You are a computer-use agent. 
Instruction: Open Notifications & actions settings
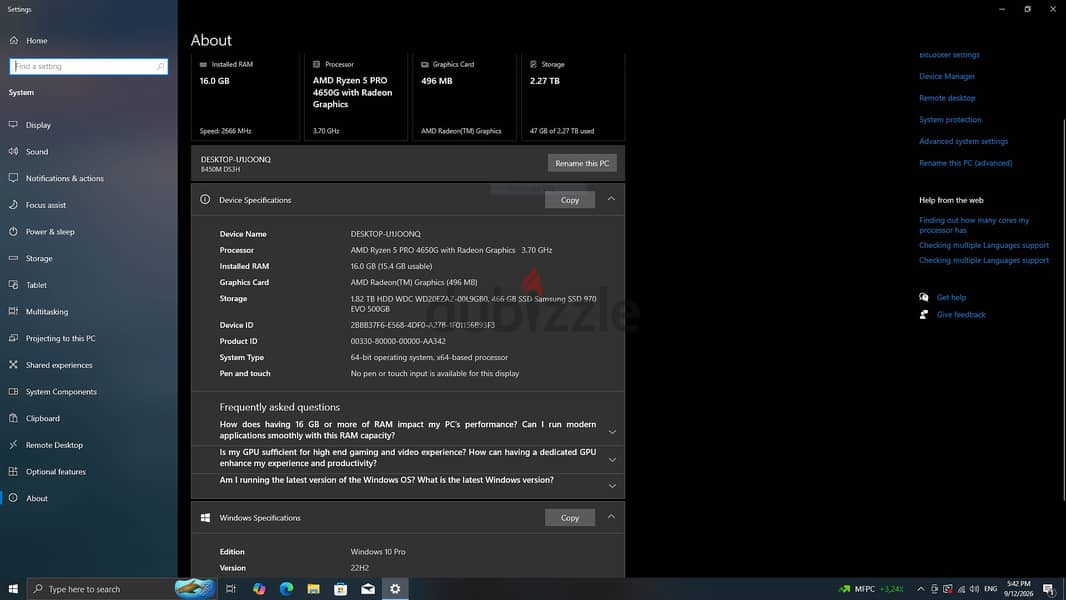pyautogui.click(x=65, y=178)
